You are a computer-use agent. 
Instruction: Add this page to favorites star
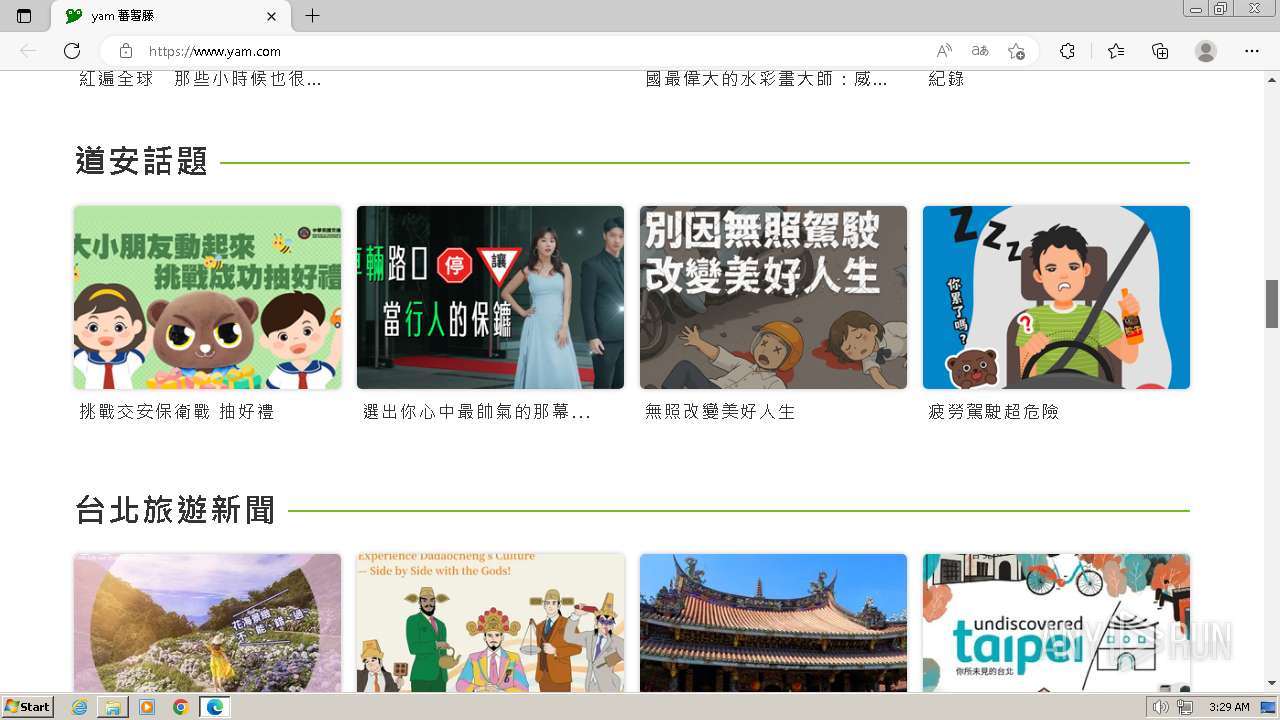tap(1016, 51)
